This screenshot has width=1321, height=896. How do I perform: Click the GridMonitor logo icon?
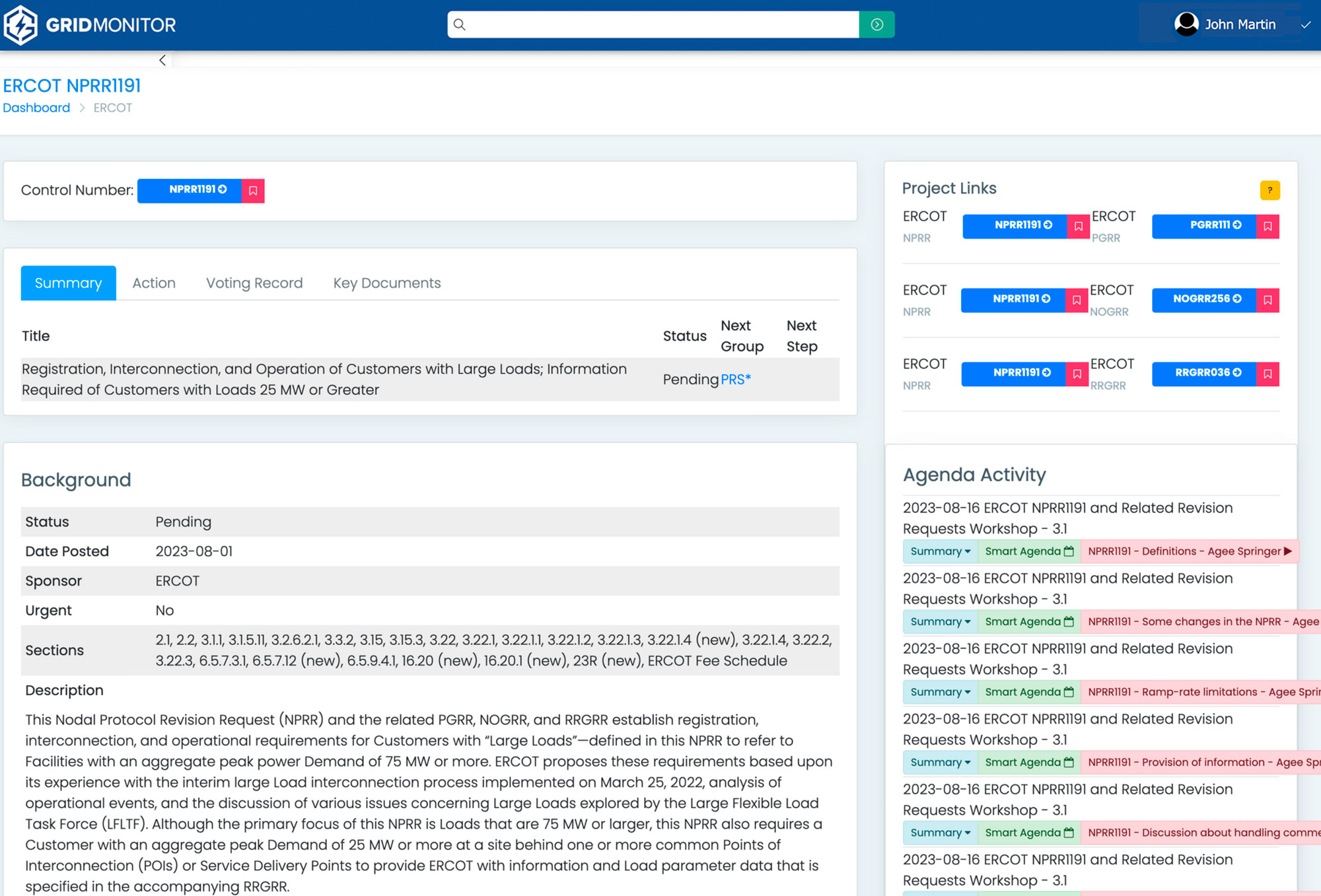(x=20, y=25)
